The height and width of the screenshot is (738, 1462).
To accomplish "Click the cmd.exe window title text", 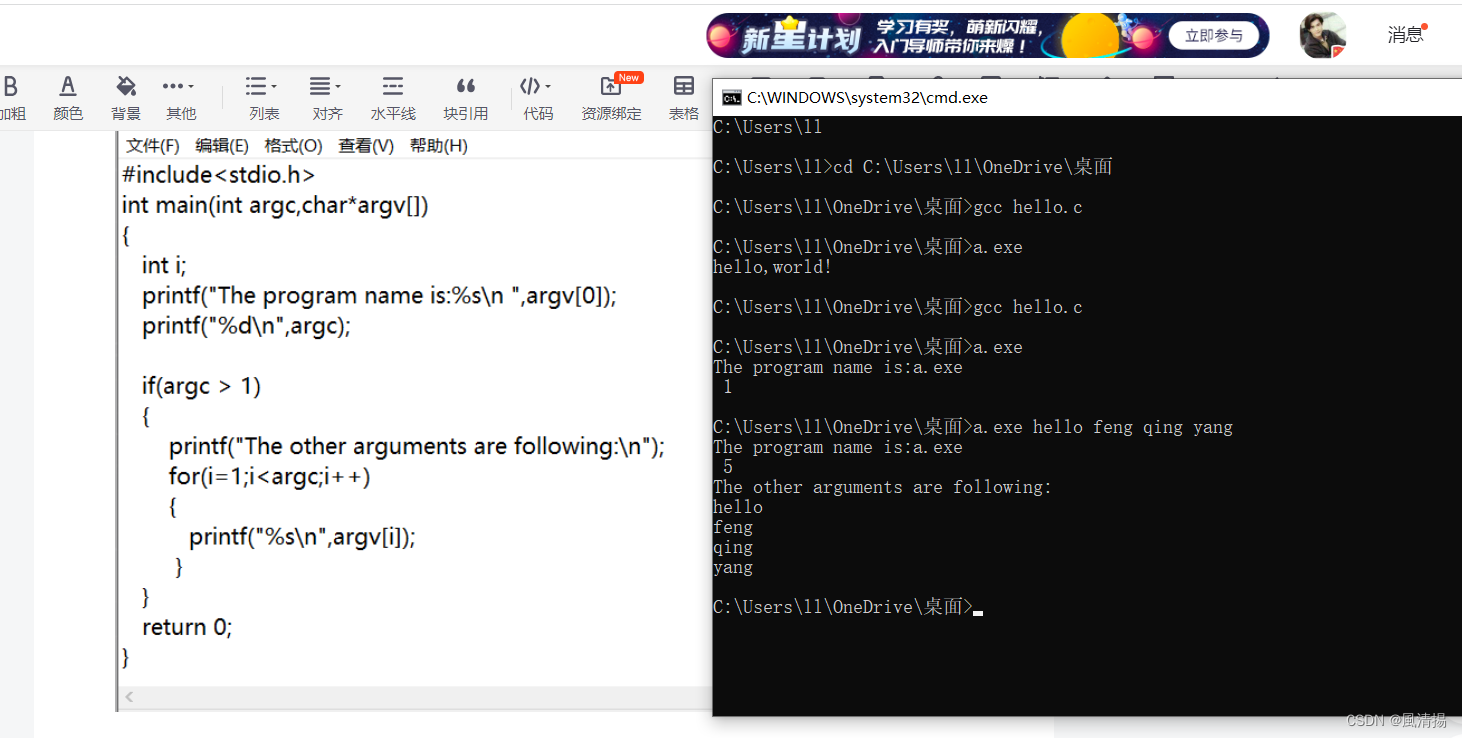I will [x=867, y=98].
